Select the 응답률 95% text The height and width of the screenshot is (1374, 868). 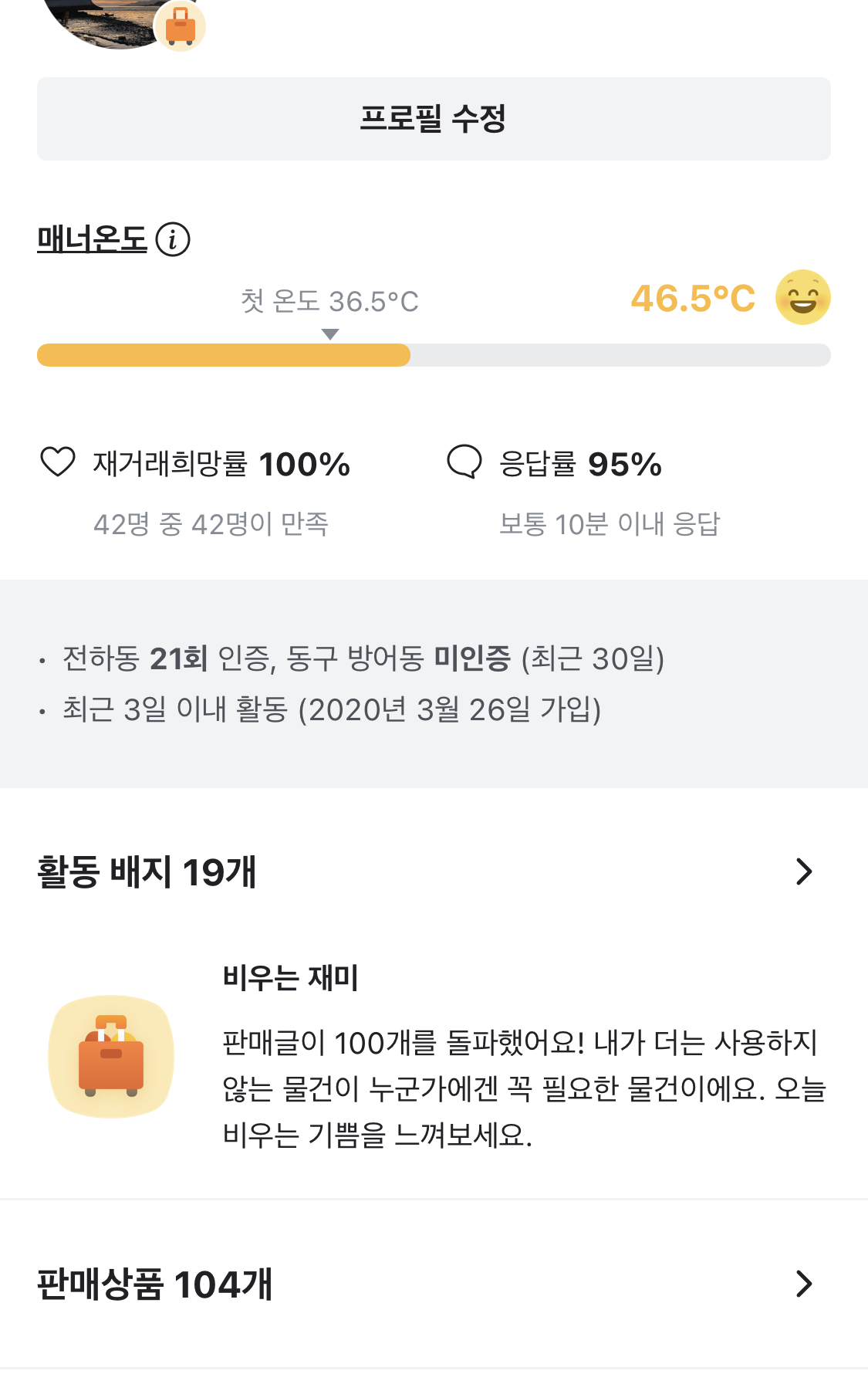580,465
